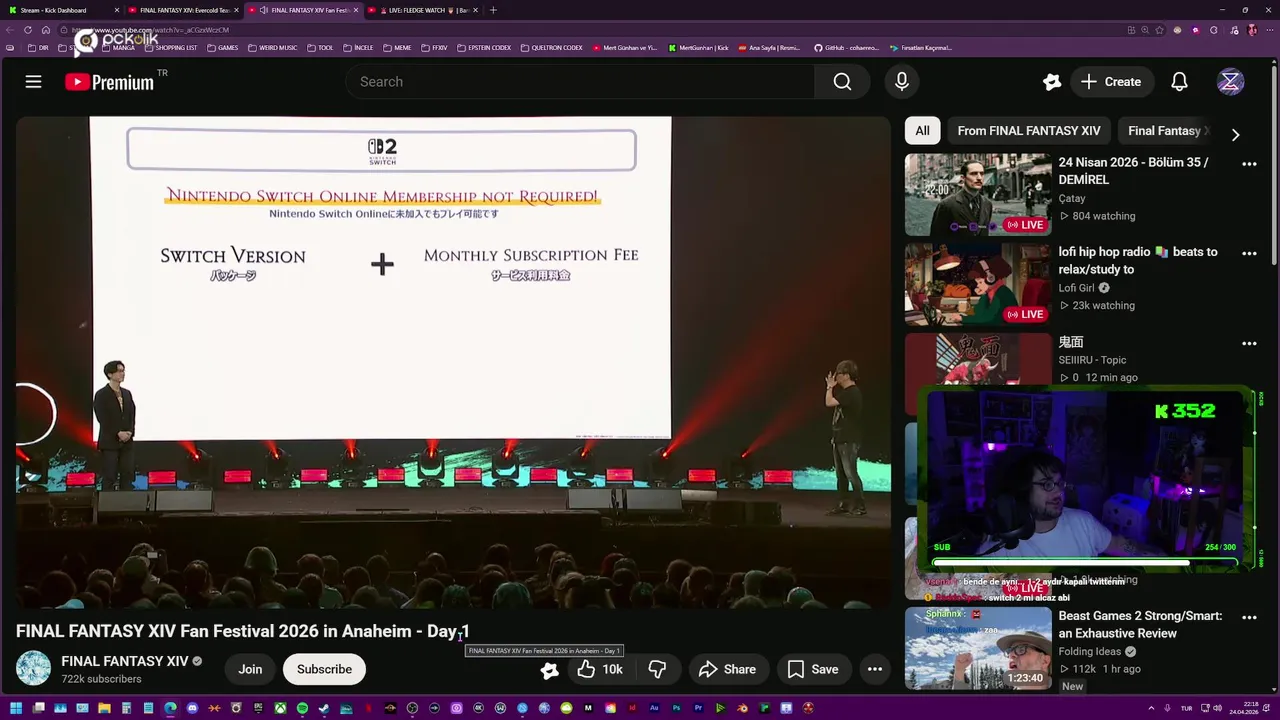This screenshot has width=1280, height=720.
Task: Open options for 24 Nisan 2026 video
Action: pyautogui.click(x=1249, y=163)
